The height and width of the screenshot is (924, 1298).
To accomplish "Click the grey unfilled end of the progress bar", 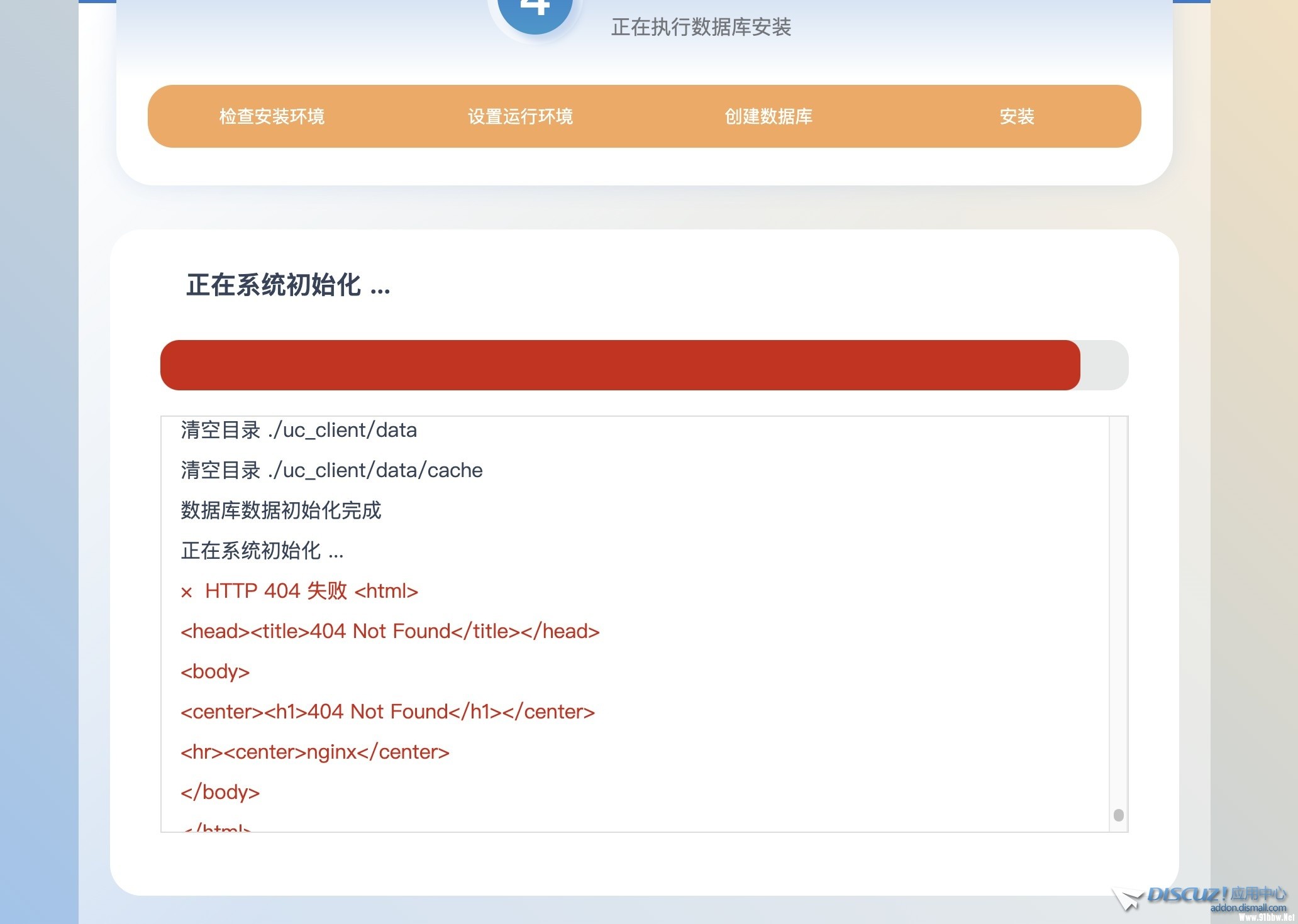I will click(x=1105, y=365).
